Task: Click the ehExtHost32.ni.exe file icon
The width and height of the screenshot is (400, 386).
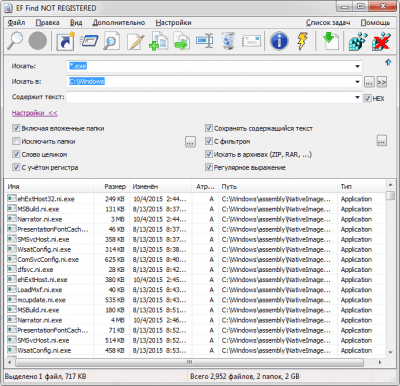Action: coord(12,199)
